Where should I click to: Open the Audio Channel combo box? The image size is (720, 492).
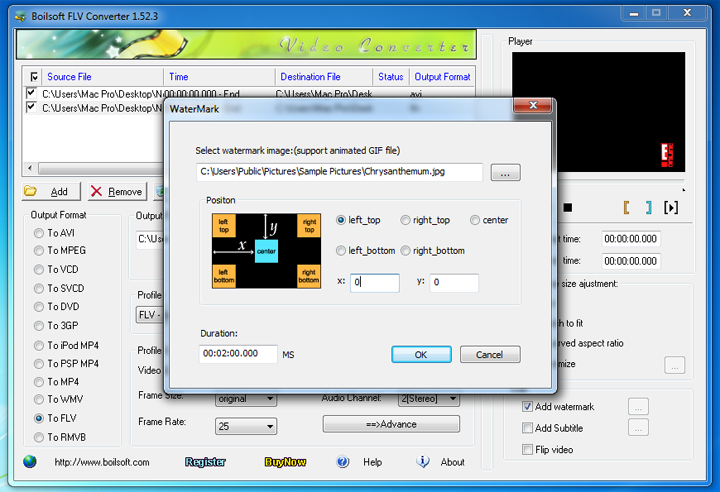428,399
